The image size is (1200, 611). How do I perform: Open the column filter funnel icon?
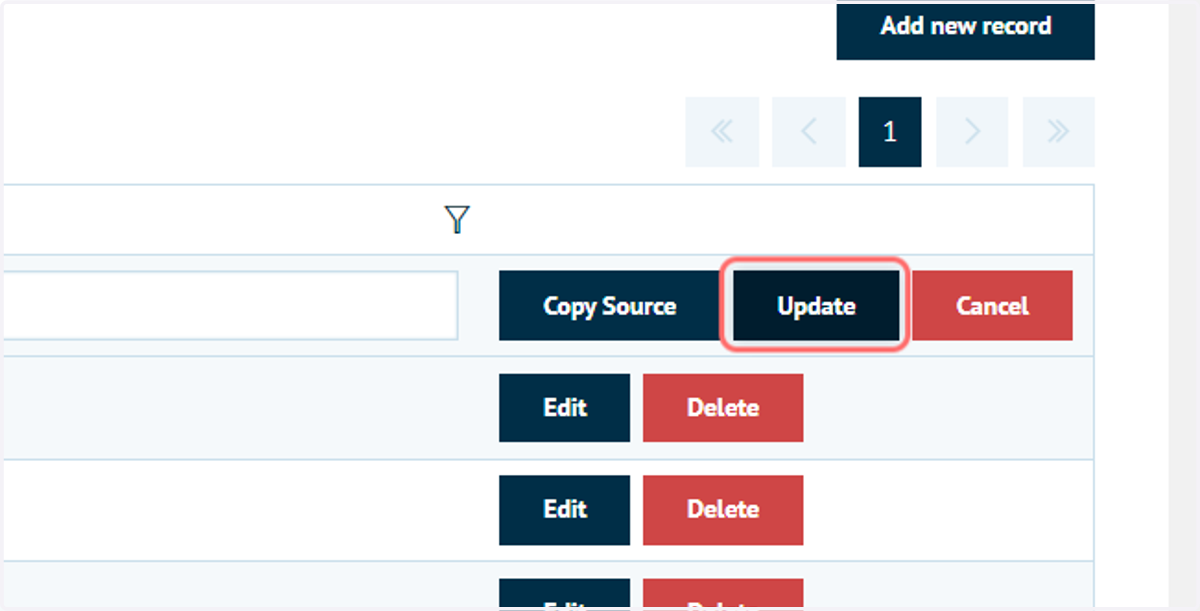[457, 220]
